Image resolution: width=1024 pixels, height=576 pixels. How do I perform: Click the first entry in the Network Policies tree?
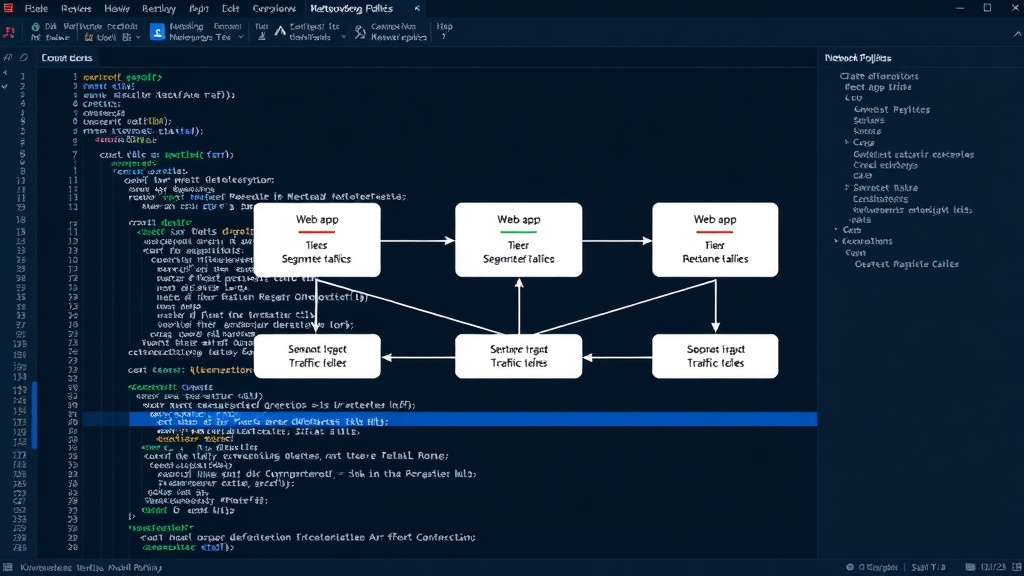(x=878, y=76)
